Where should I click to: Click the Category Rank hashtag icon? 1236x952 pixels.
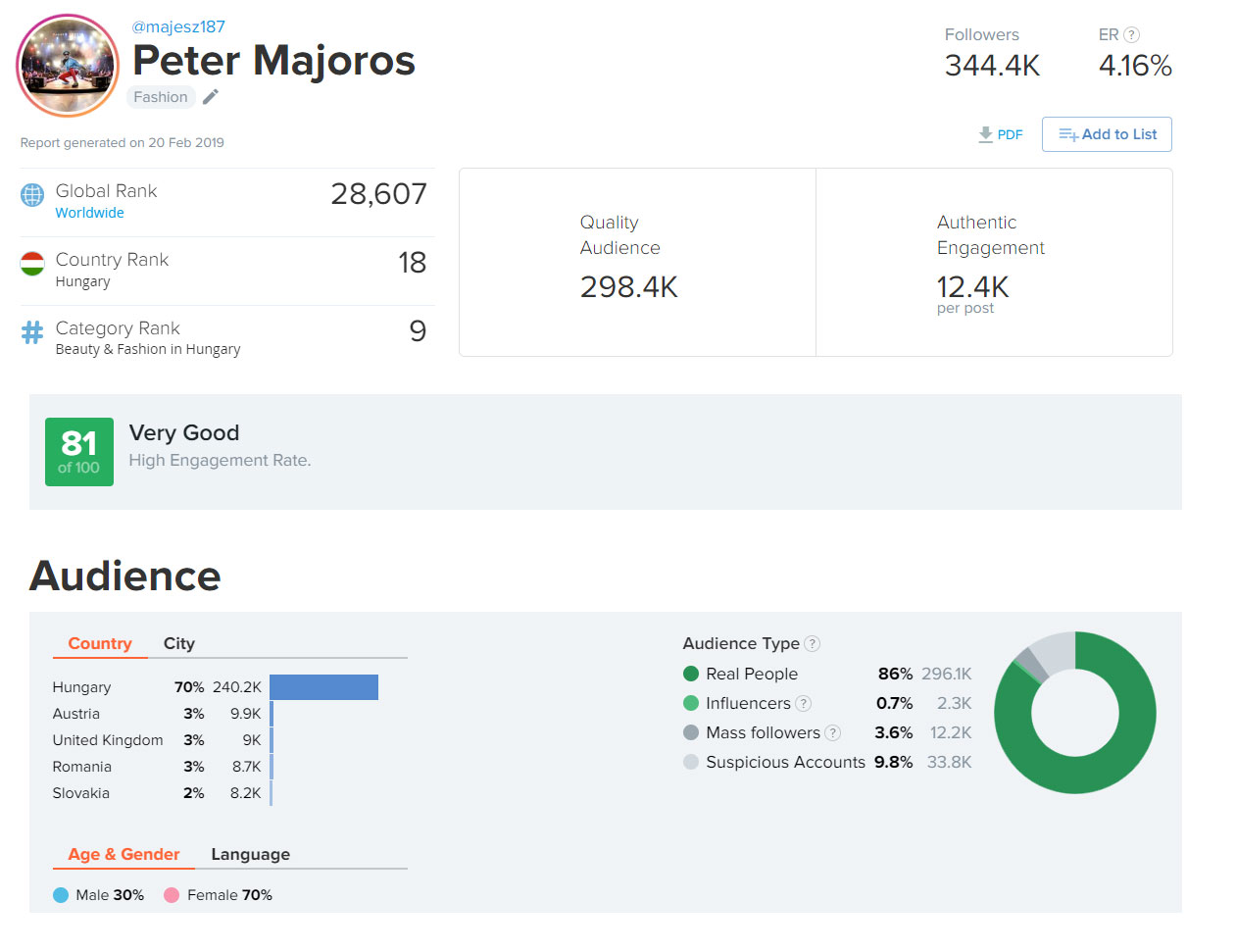click(32, 332)
